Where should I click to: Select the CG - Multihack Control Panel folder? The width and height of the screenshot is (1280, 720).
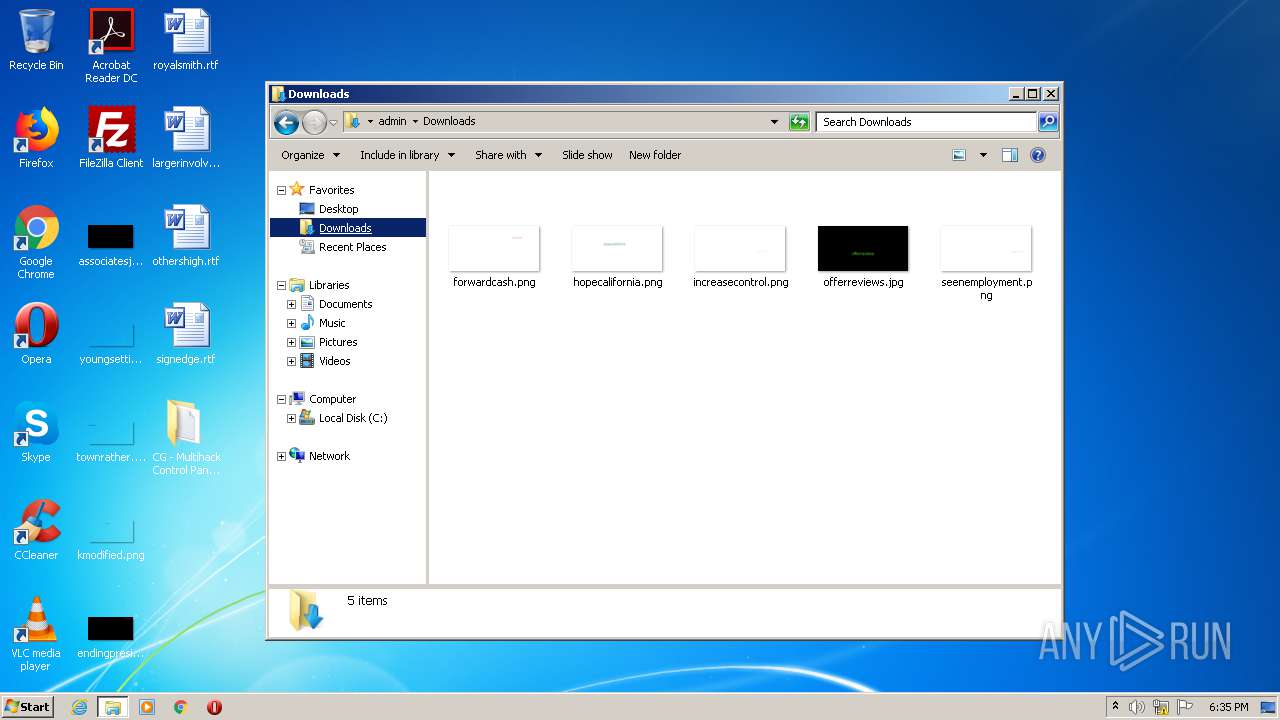click(186, 438)
